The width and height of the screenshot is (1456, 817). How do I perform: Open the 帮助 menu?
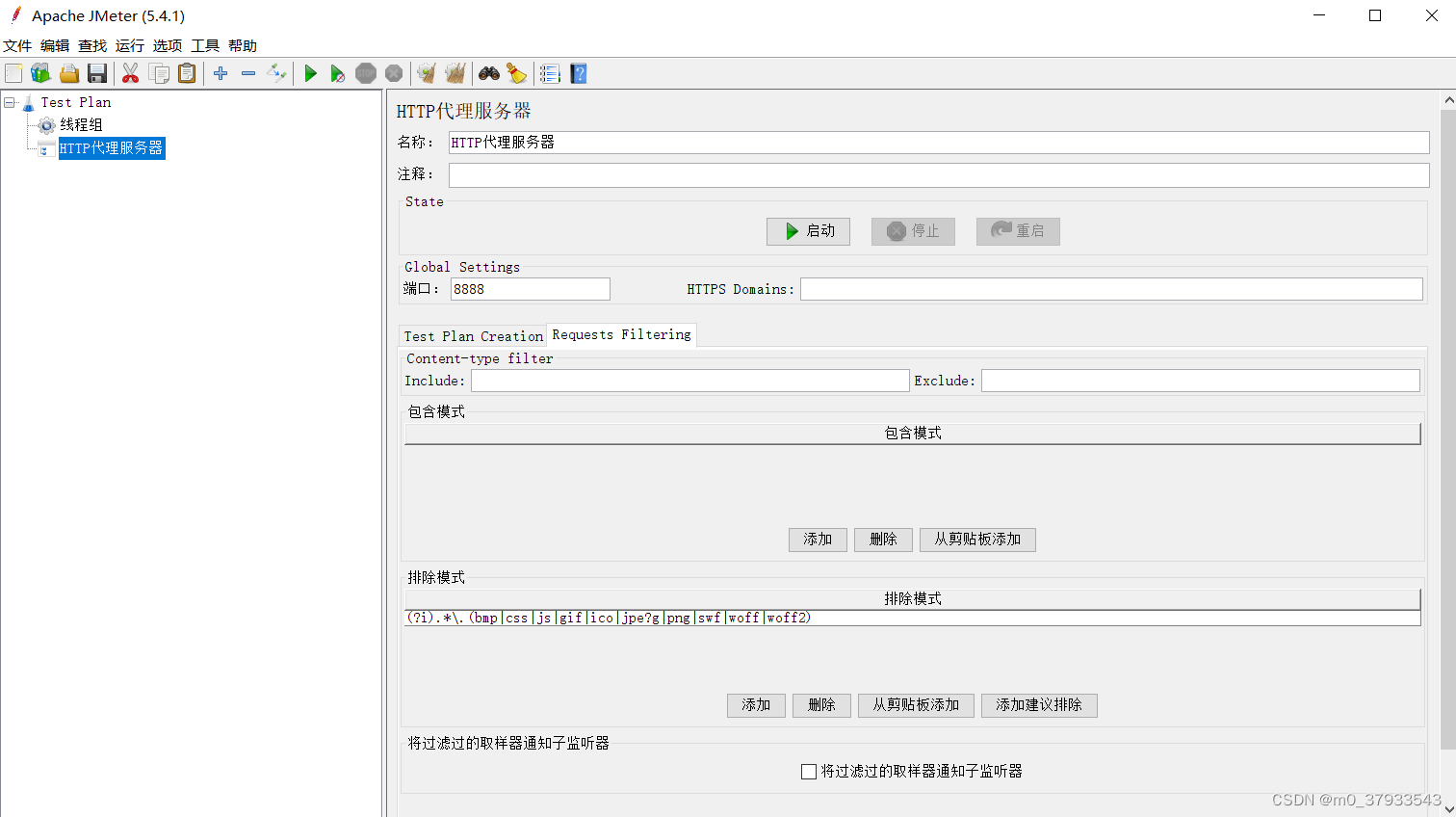click(x=243, y=45)
